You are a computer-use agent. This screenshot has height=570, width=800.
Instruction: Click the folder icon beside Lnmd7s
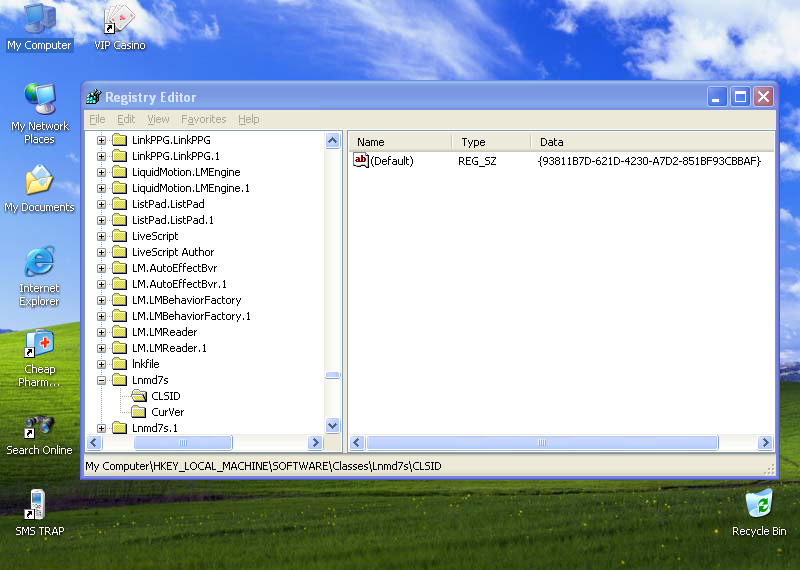[x=119, y=380]
